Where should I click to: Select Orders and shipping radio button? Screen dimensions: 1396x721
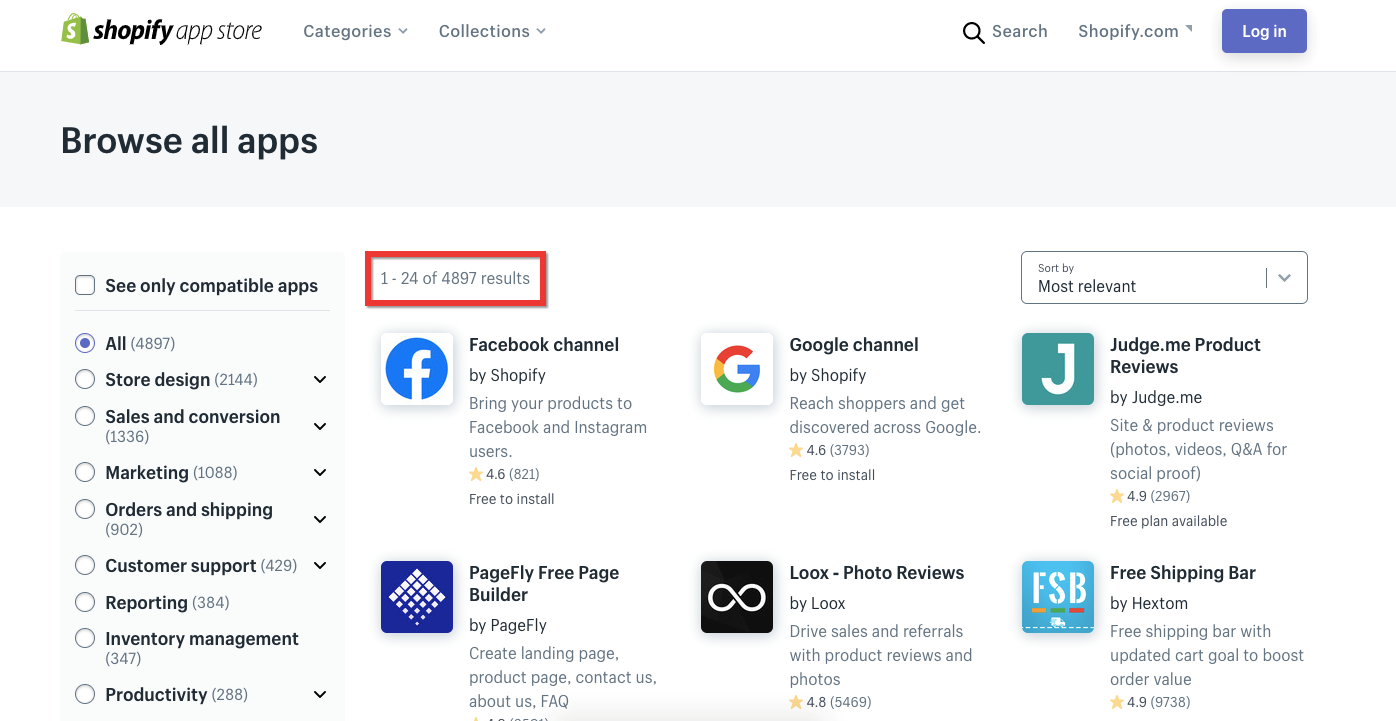click(85, 509)
